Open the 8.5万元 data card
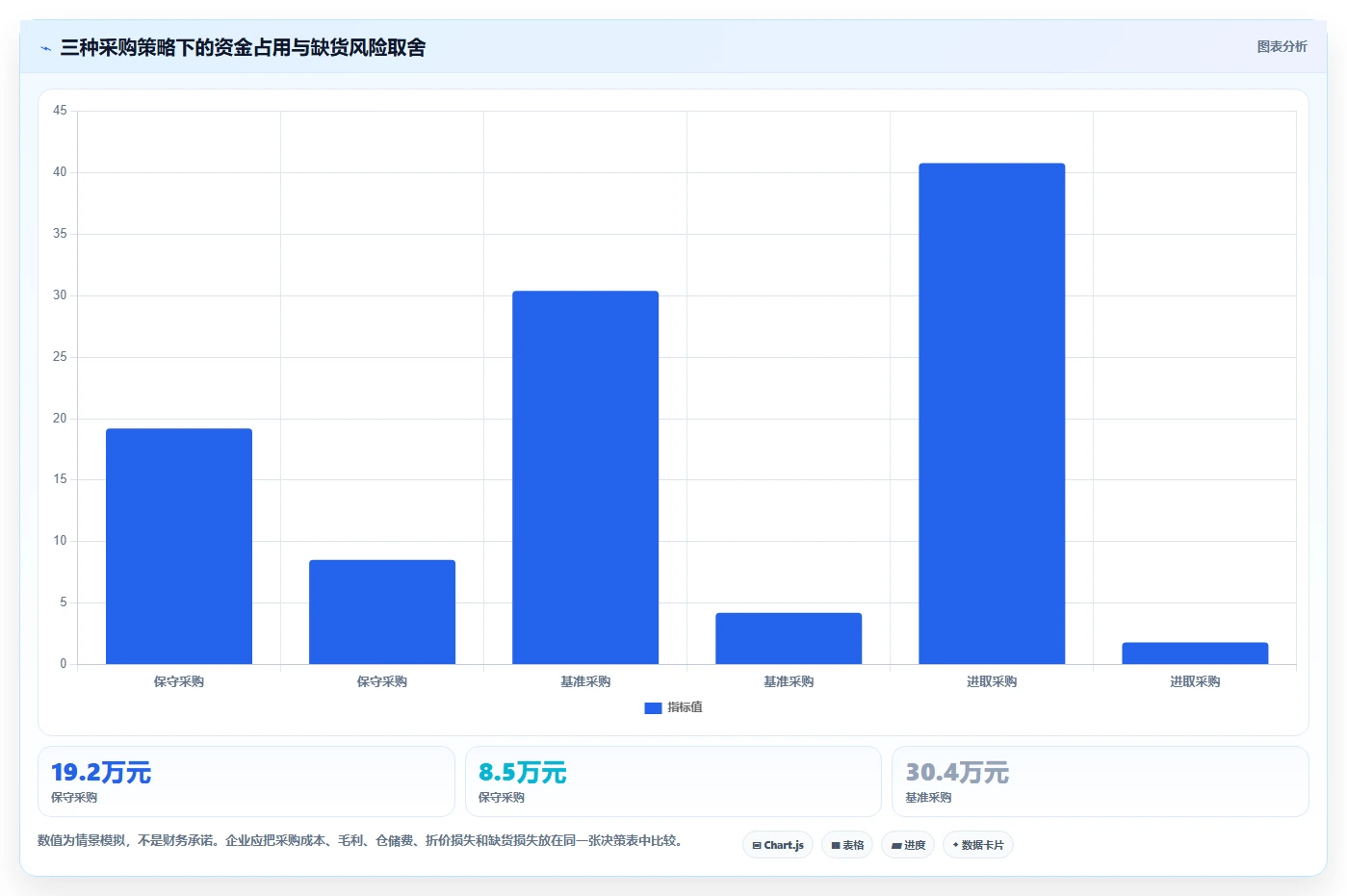1347x896 pixels. [x=673, y=781]
